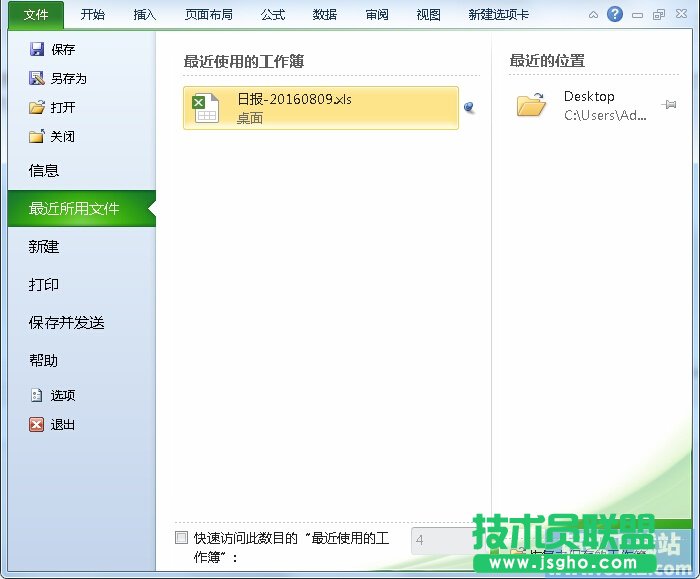Select 打印 in the backstage menu
The height and width of the screenshot is (579, 700).
pos(44,285)
